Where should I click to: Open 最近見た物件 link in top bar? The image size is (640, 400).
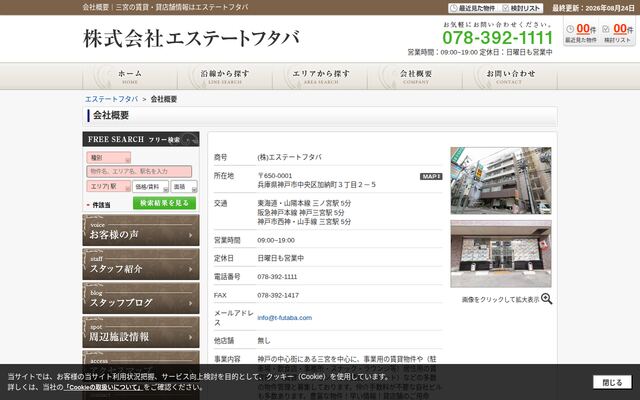tap(473, 8)
